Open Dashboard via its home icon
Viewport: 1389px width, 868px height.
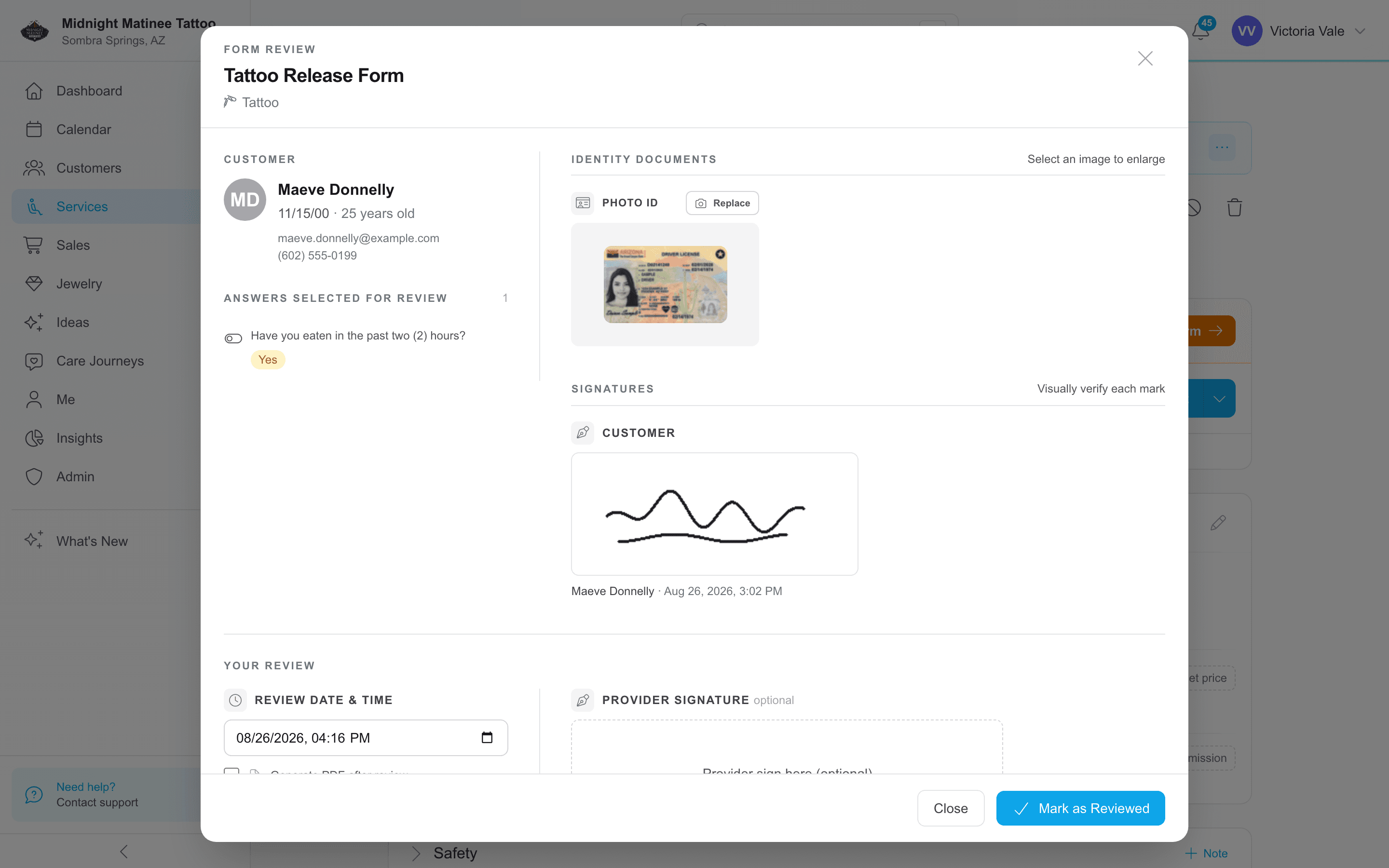tap(34, 91)
